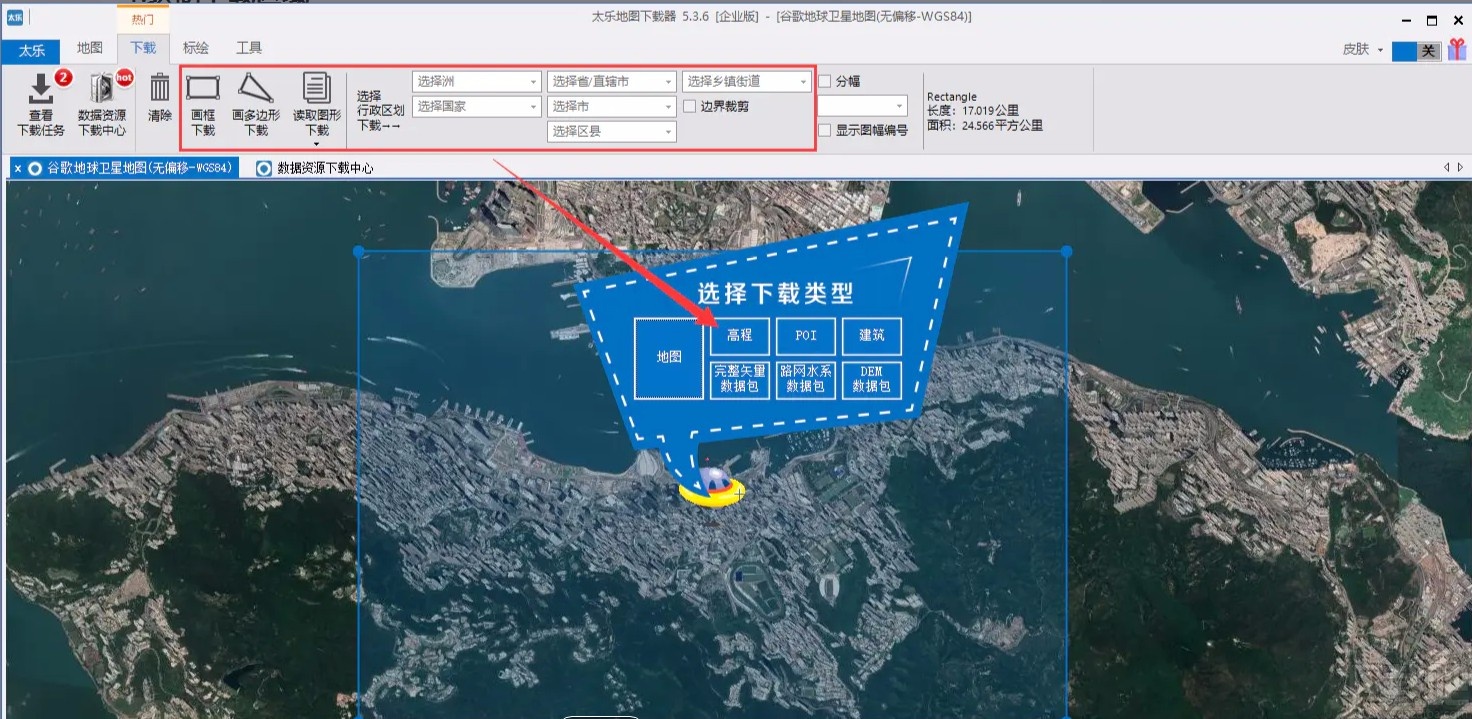
Task: Click the 面积：24.566平方公里 text
Action: [985, 125]
